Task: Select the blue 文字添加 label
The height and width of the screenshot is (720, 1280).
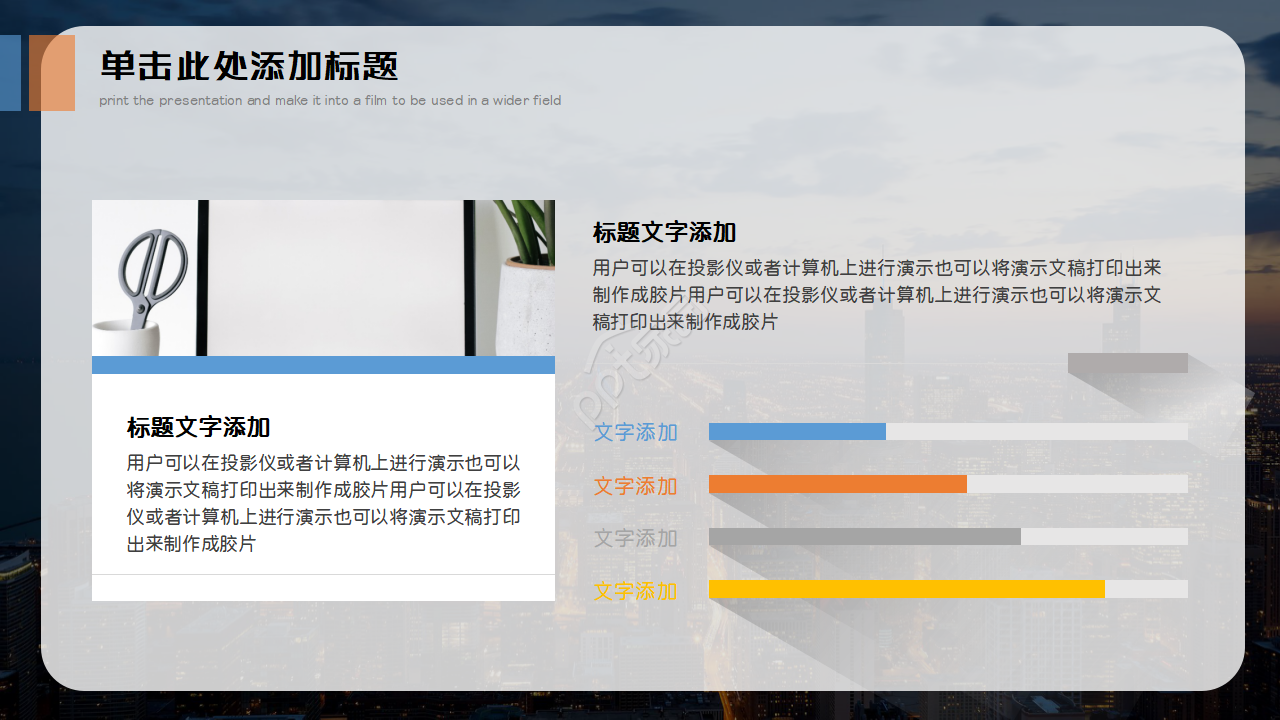Action: pyautogui.click(x=636, y=432)
